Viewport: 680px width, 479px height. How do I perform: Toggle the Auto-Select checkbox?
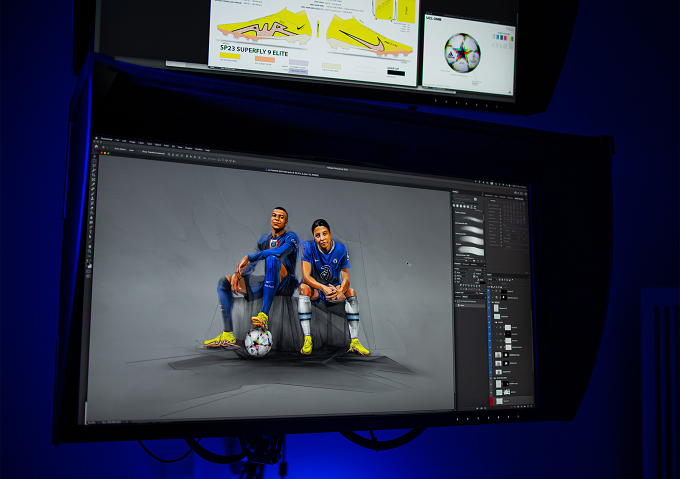tap(111, 148)
